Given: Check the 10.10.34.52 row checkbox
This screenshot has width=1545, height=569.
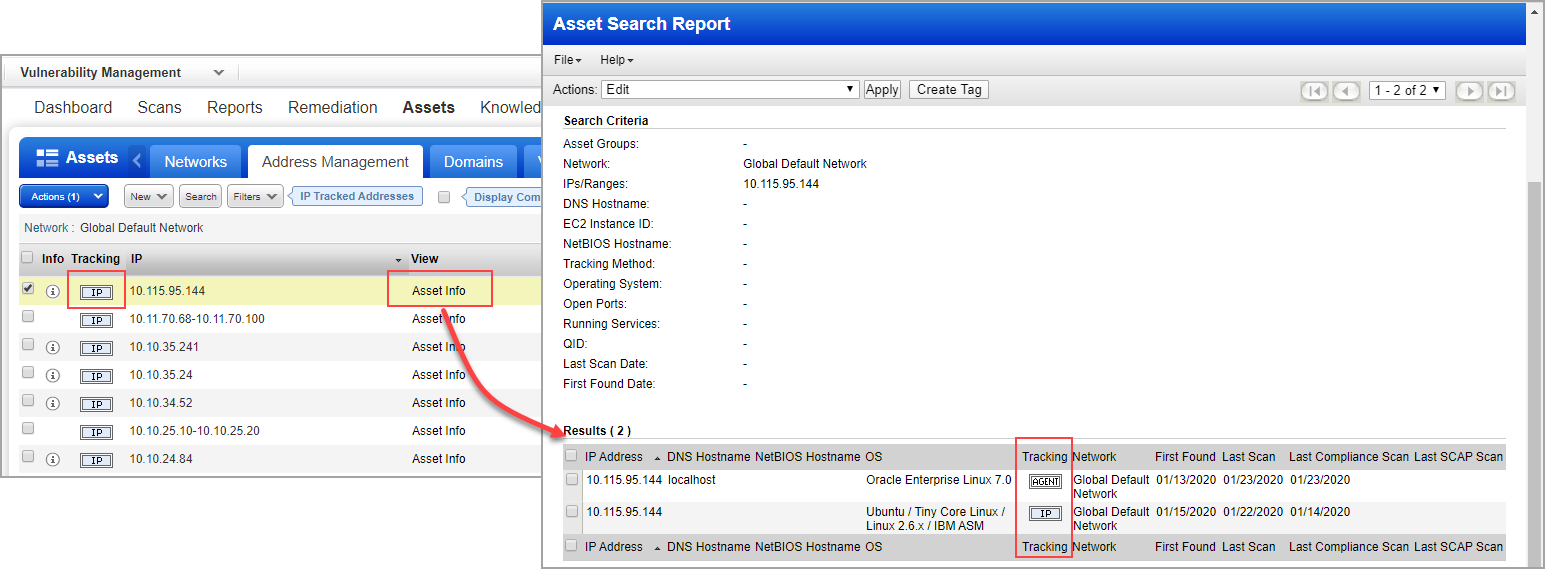Looking at the screenshot, I should 28,400.
